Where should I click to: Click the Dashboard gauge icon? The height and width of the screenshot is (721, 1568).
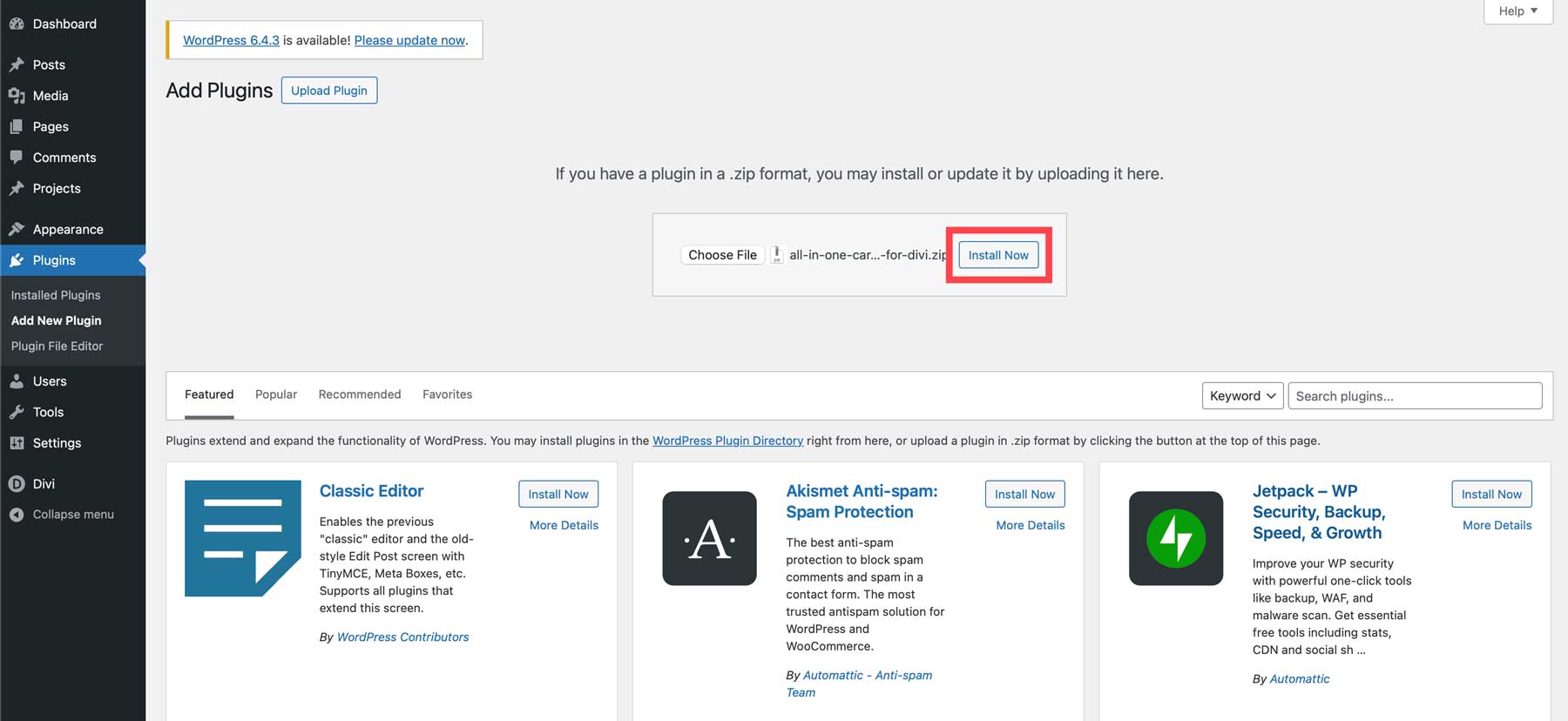coord(17,24)
